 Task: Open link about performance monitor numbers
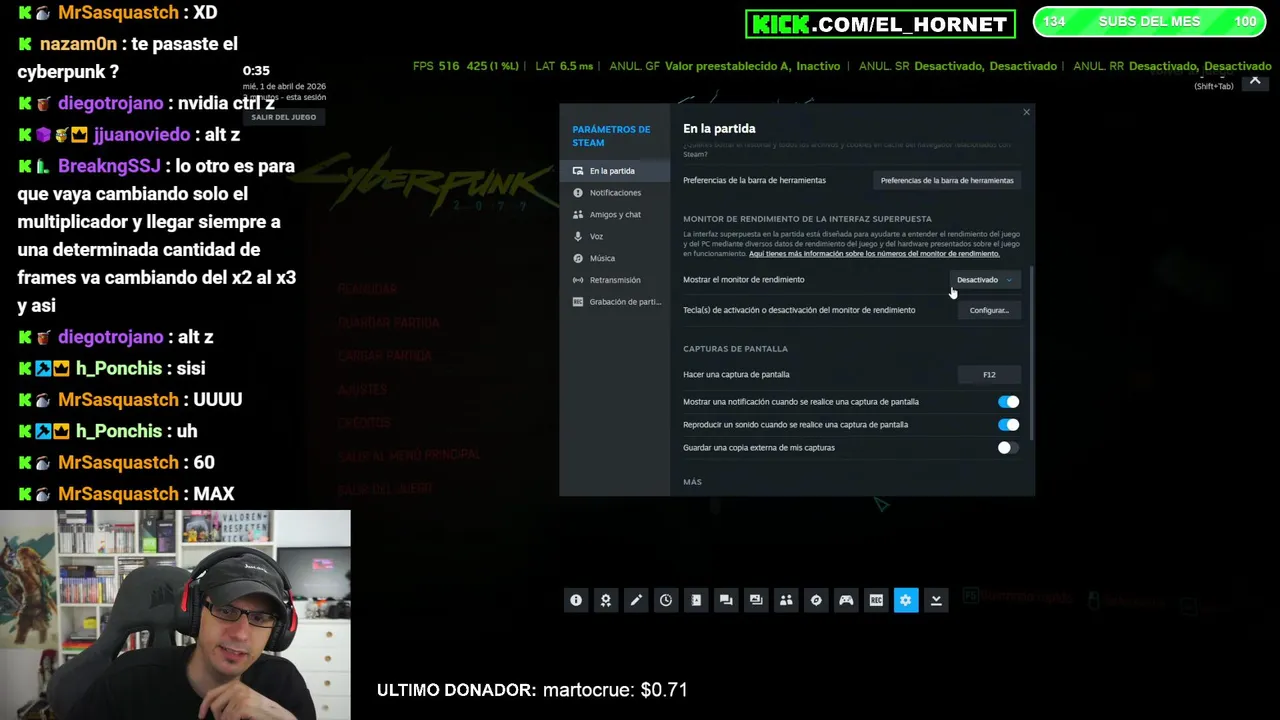[874, 254]
